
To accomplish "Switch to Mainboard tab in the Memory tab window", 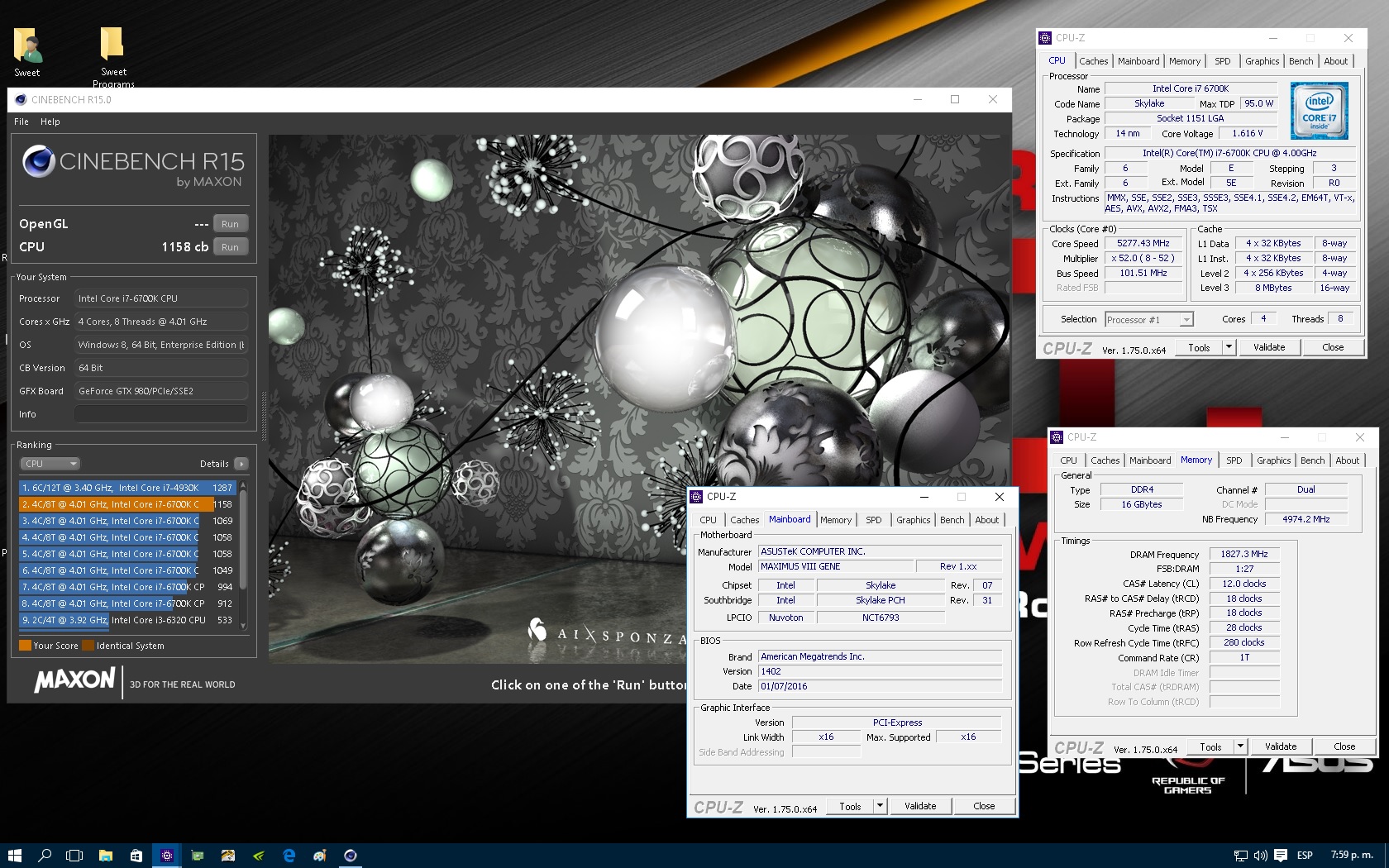I will [x=1150, y=460].
